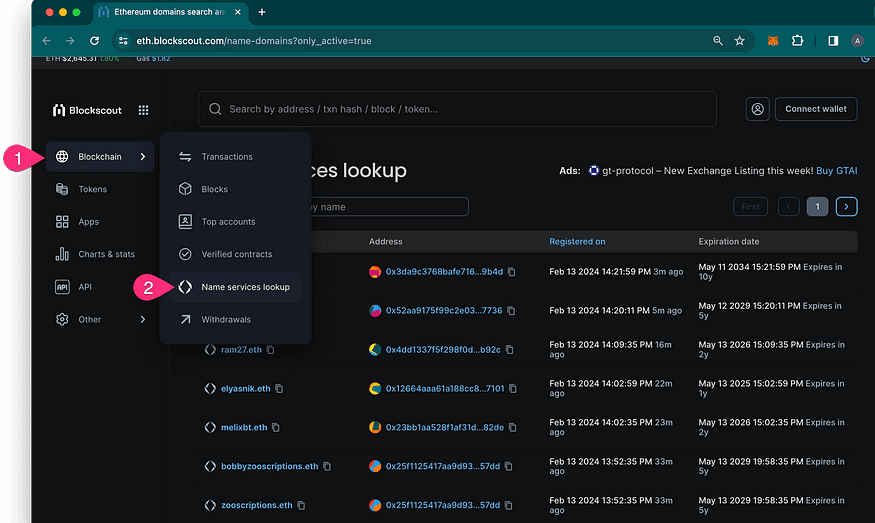Go back in browser history
Screen dimensions: 875x523
pos(46,41)
